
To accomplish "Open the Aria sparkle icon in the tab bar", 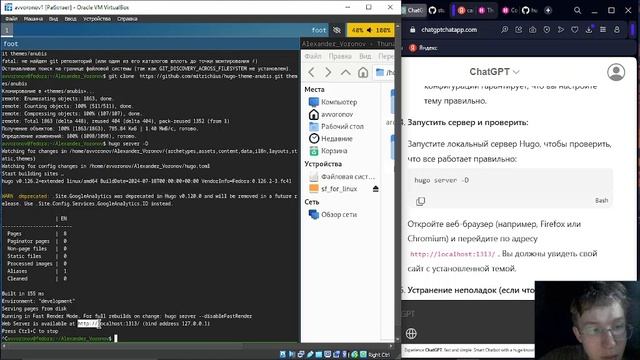I will pos(548,10).
